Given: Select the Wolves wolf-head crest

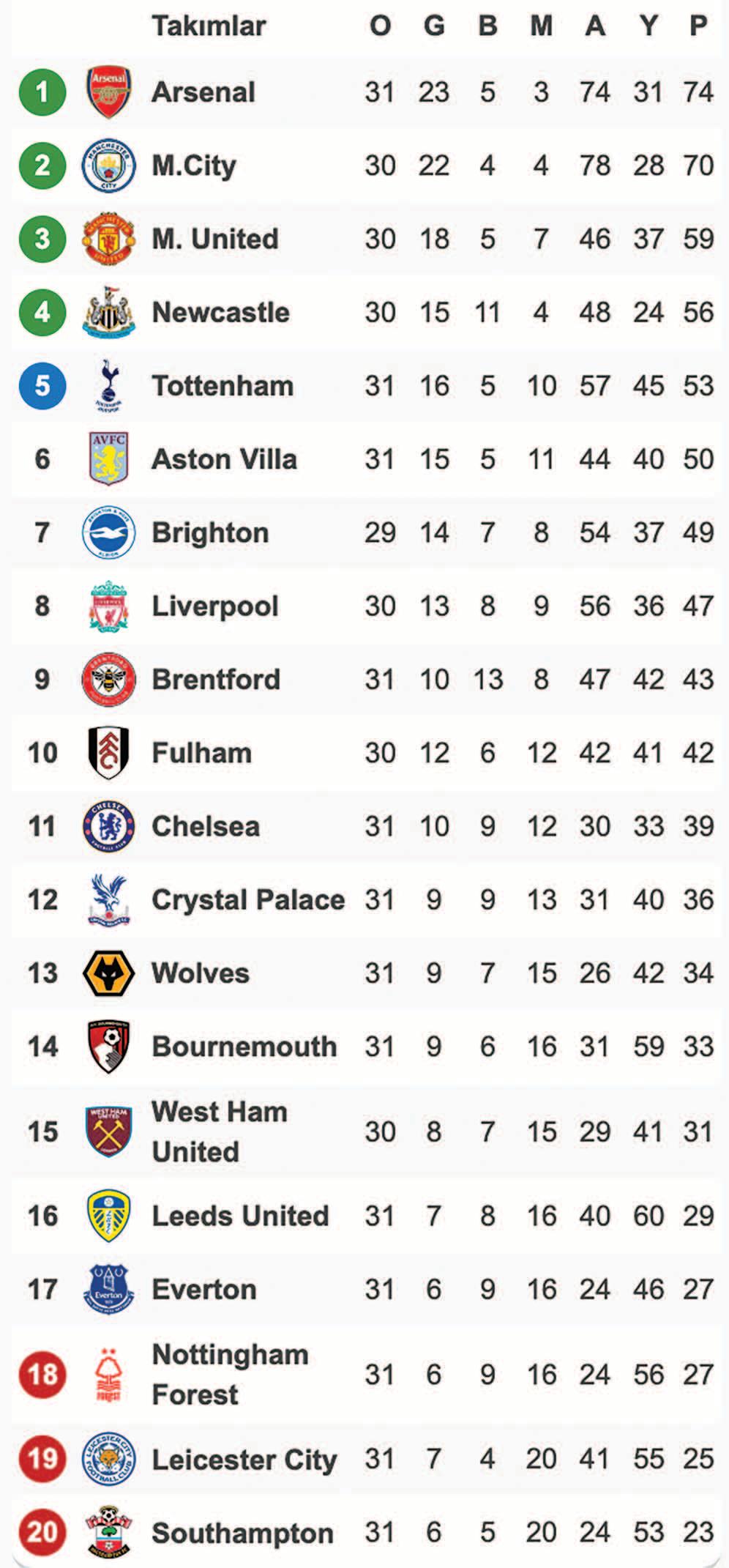Looking at the screenshot, I should tap(108, 973).
